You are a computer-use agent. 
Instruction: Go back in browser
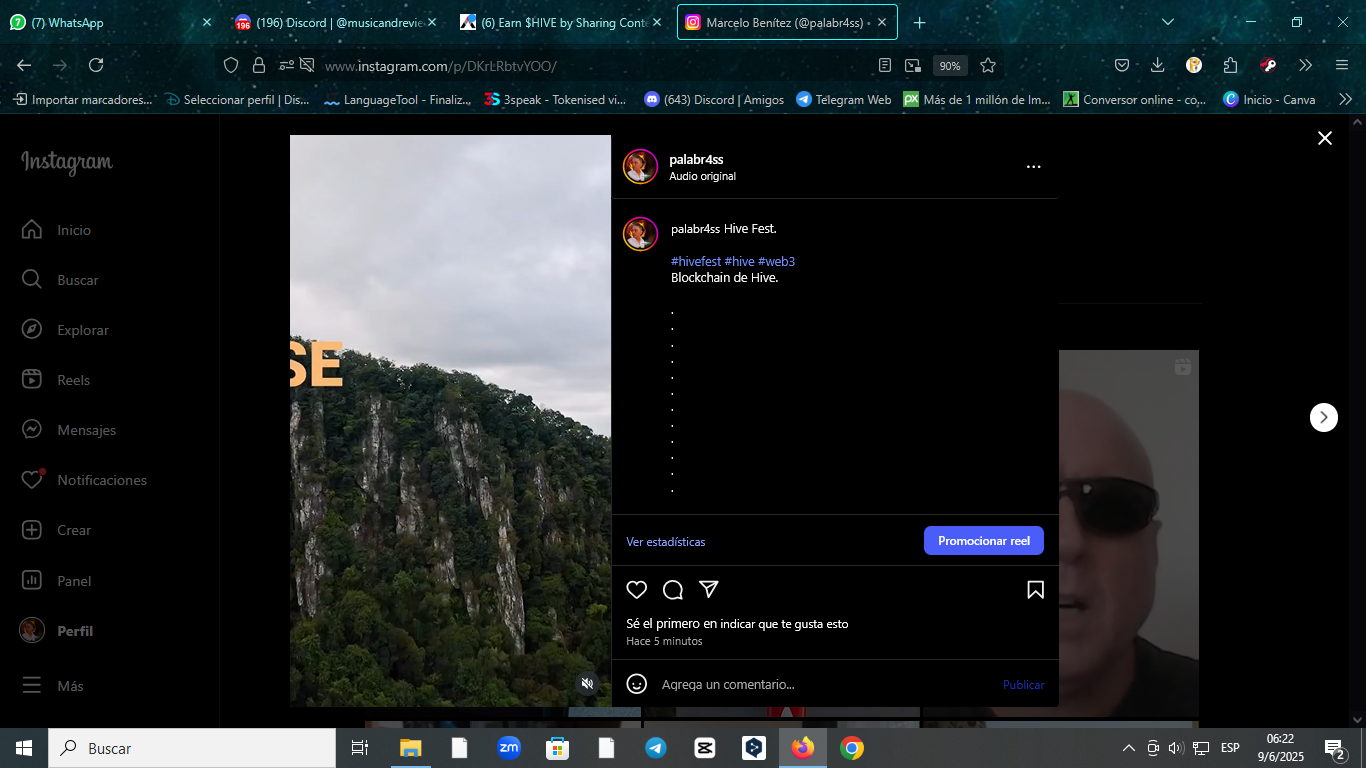pos(24,65)
